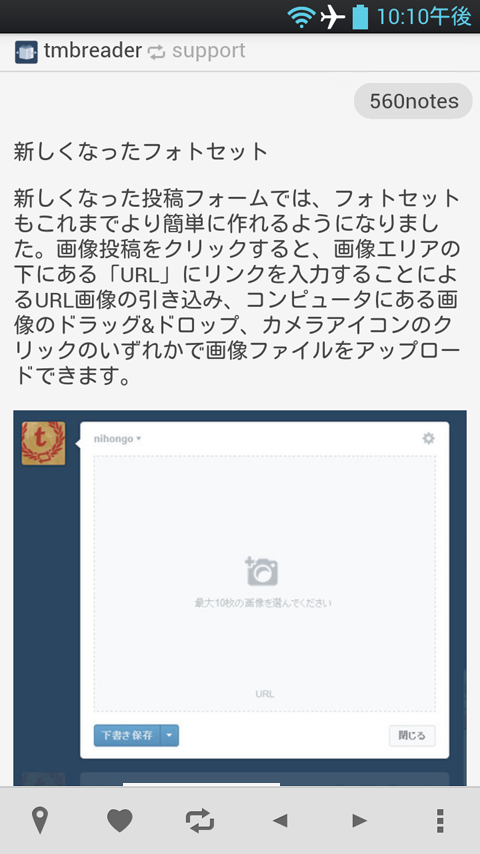Tap the reblog arrows icon beside tmbreader
The height and width of the screenshot is (854, 480).
tap(156, 52)
